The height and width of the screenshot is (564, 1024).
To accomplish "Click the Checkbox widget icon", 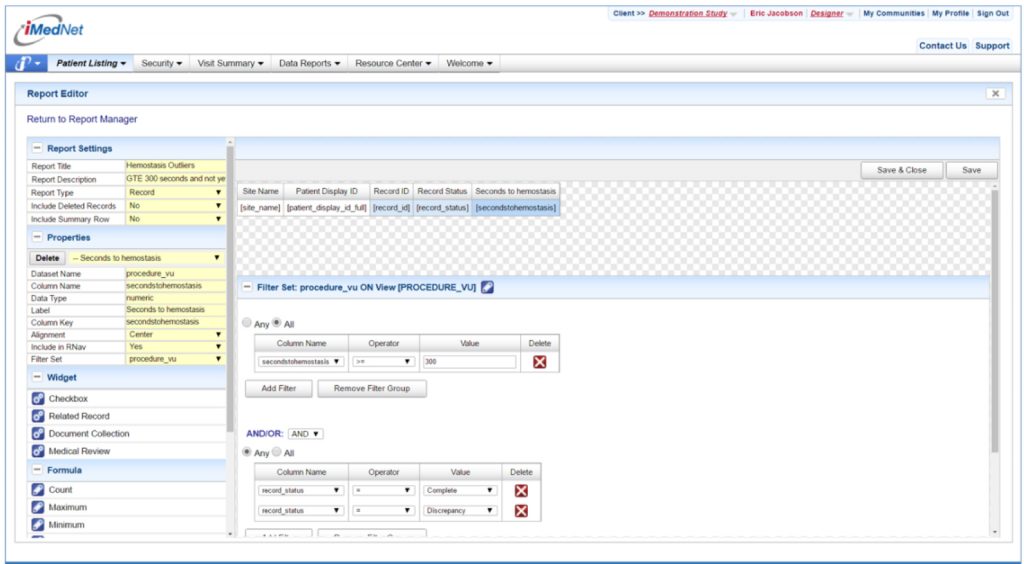I will coord(38,399).
